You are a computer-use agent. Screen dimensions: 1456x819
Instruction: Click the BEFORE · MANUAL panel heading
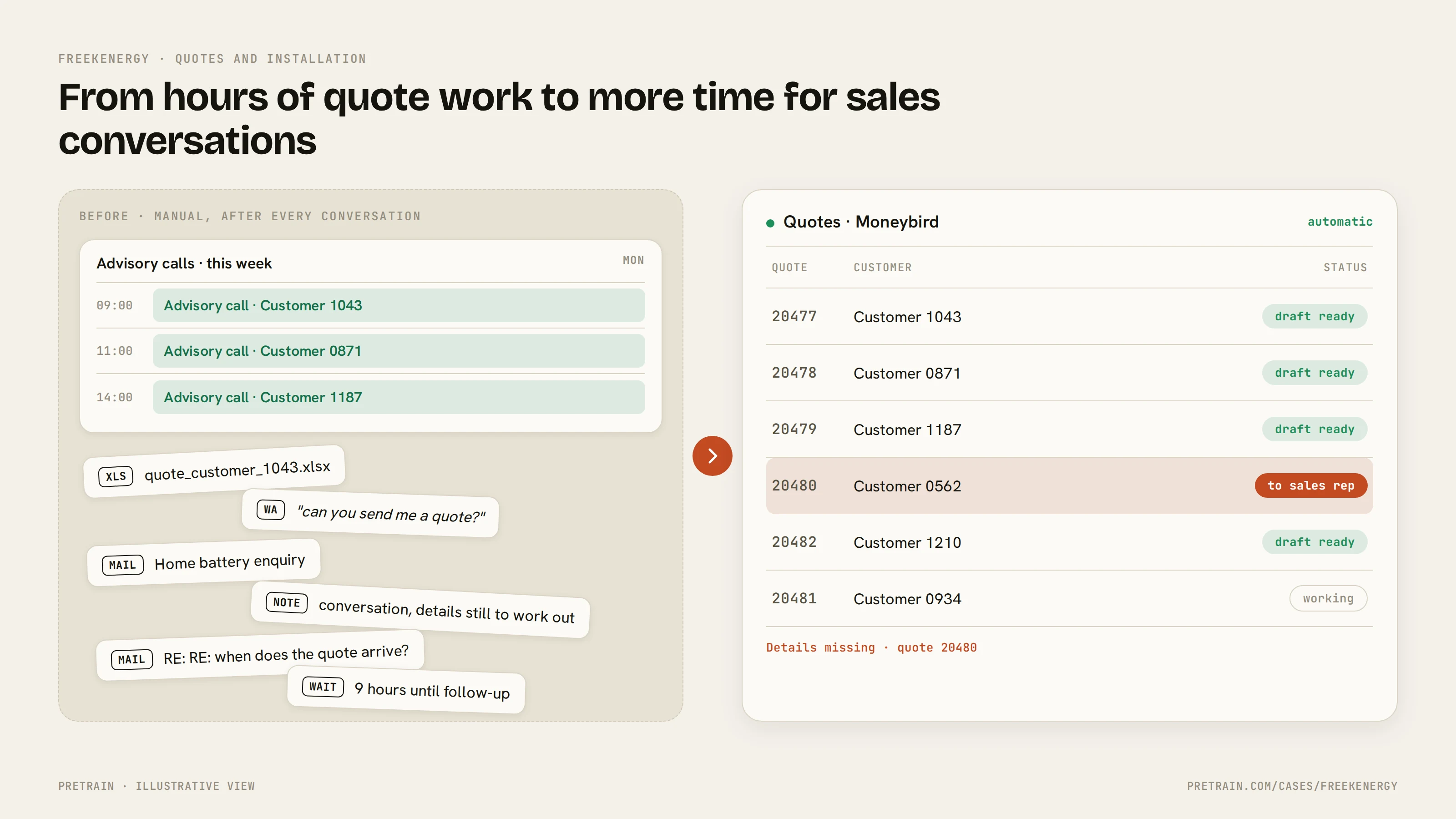[x=250, y=216]
